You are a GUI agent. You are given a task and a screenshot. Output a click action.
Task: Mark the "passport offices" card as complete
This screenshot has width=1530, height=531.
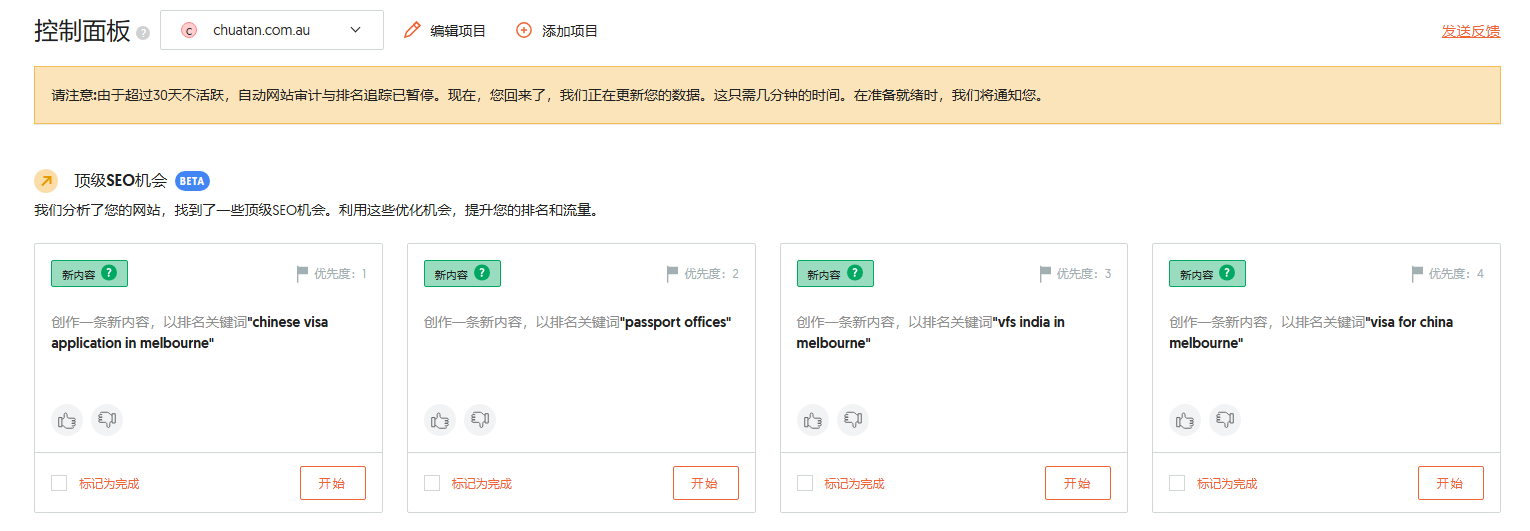point(432,483)
